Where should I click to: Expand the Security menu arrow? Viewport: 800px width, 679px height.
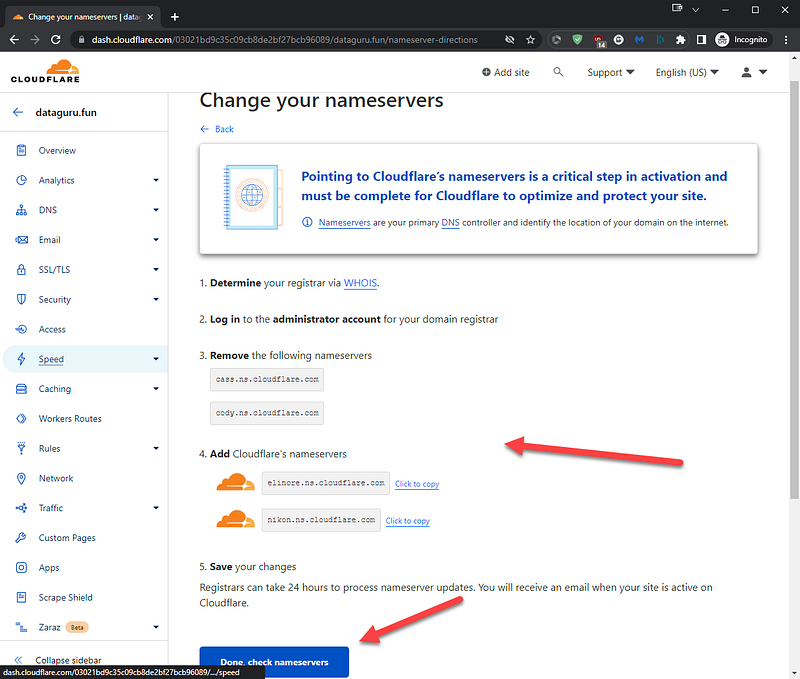coord(156,299)
